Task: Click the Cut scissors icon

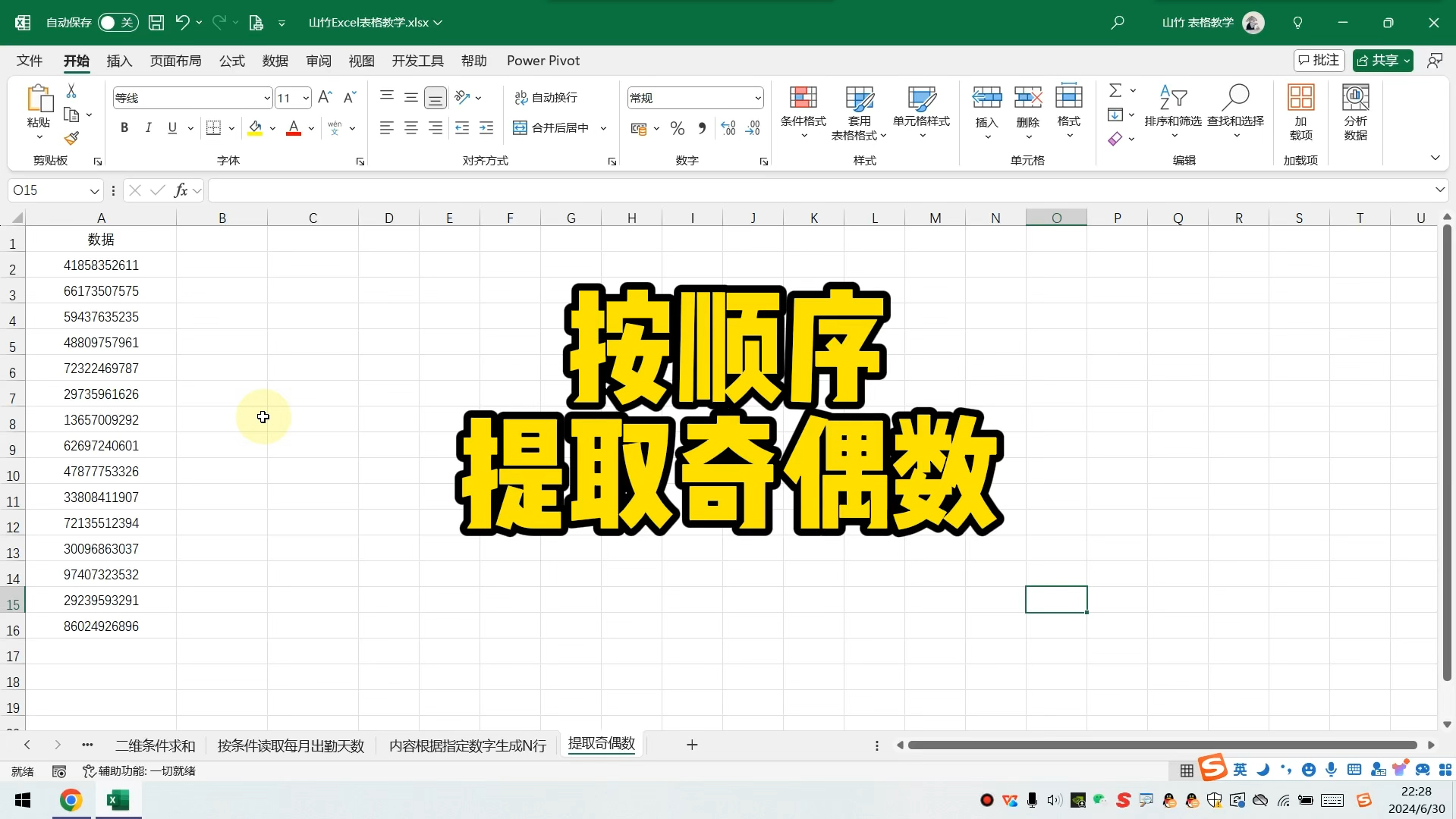Action: point(71,91)
